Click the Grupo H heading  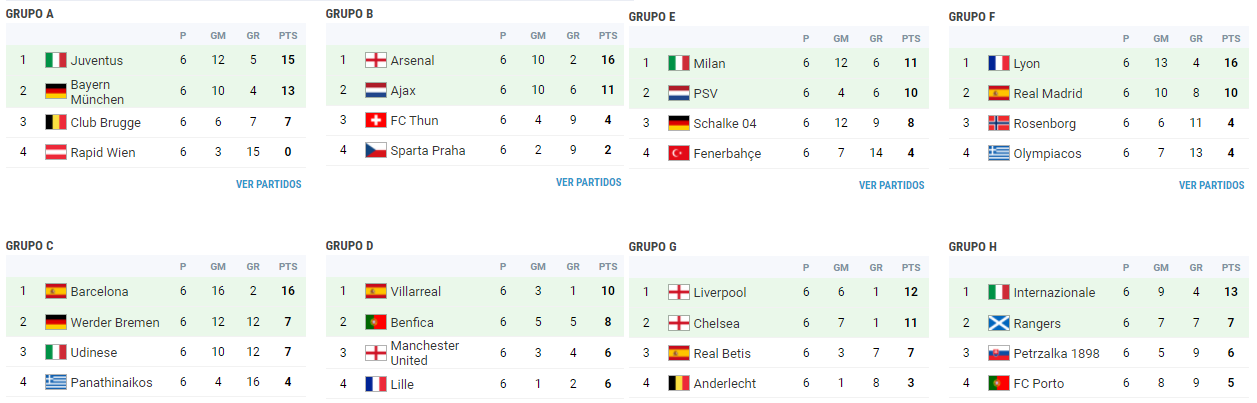972,246
